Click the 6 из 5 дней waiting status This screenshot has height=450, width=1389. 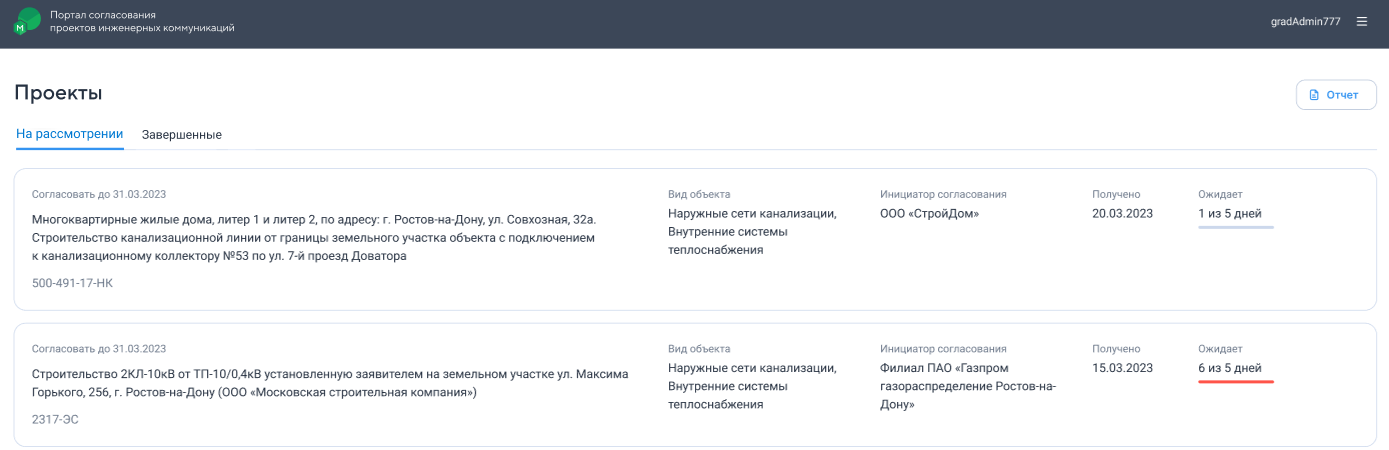1229,368
